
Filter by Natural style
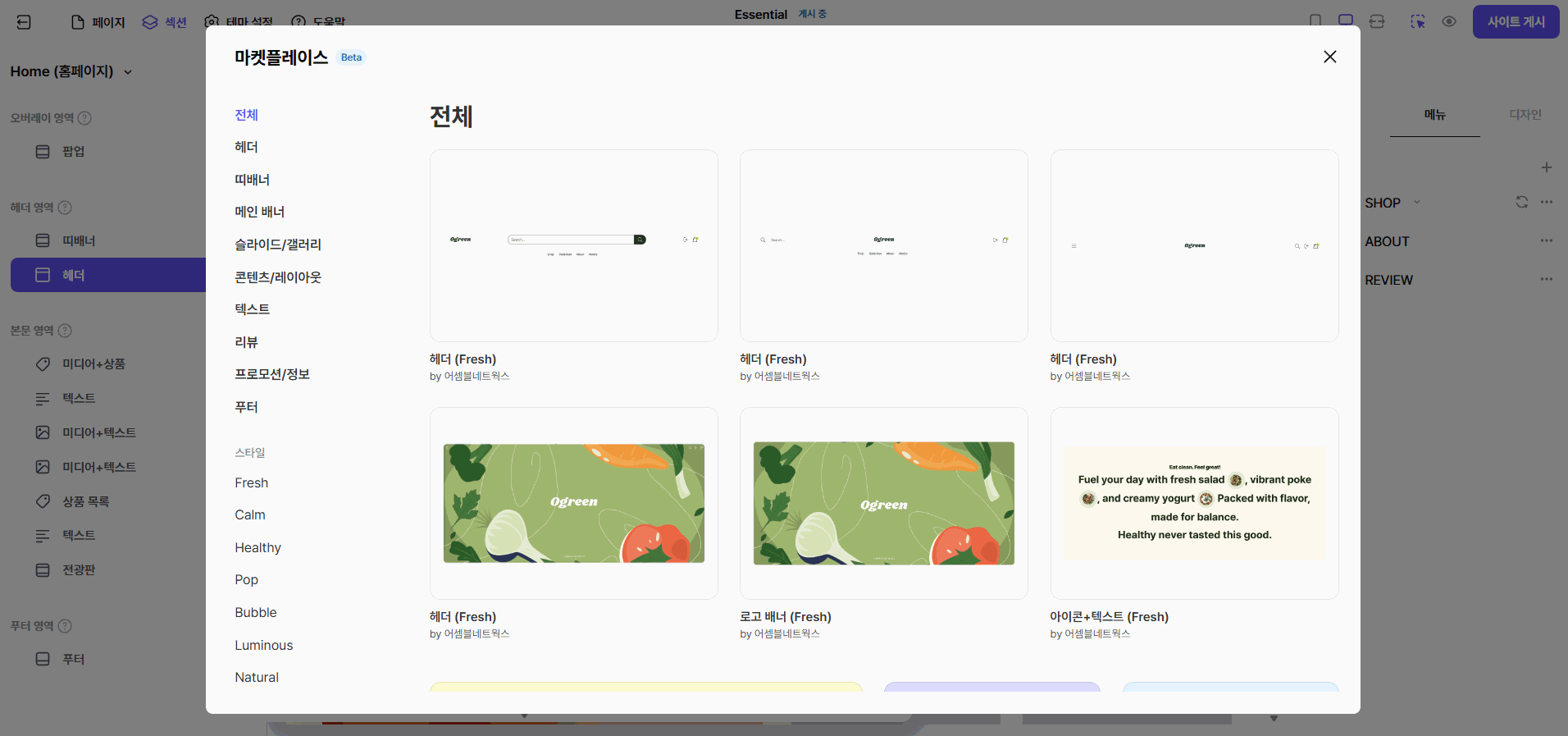pos(257,678)
